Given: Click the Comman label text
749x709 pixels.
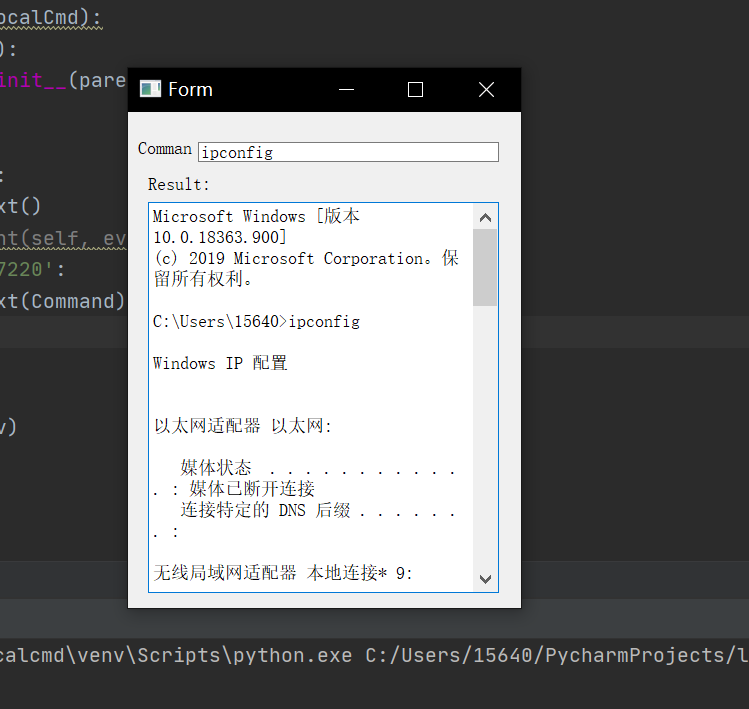Looking at the screenshot, I should (x=165, y=149).
